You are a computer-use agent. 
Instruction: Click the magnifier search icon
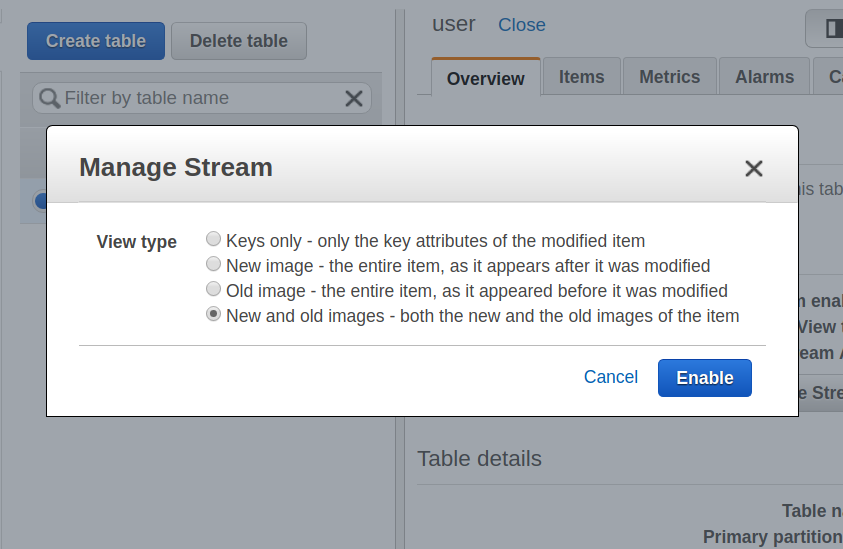(x=50, y=98)
